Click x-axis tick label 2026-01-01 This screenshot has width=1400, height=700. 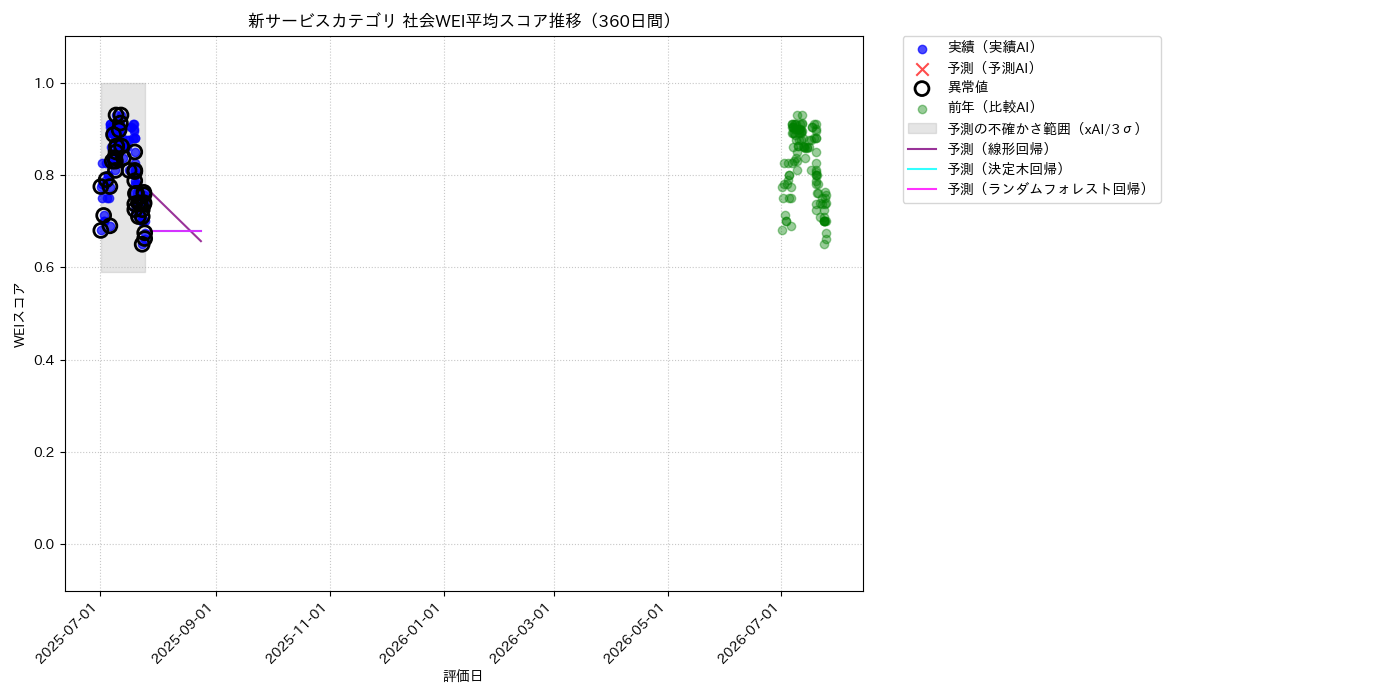pos(413,632)
